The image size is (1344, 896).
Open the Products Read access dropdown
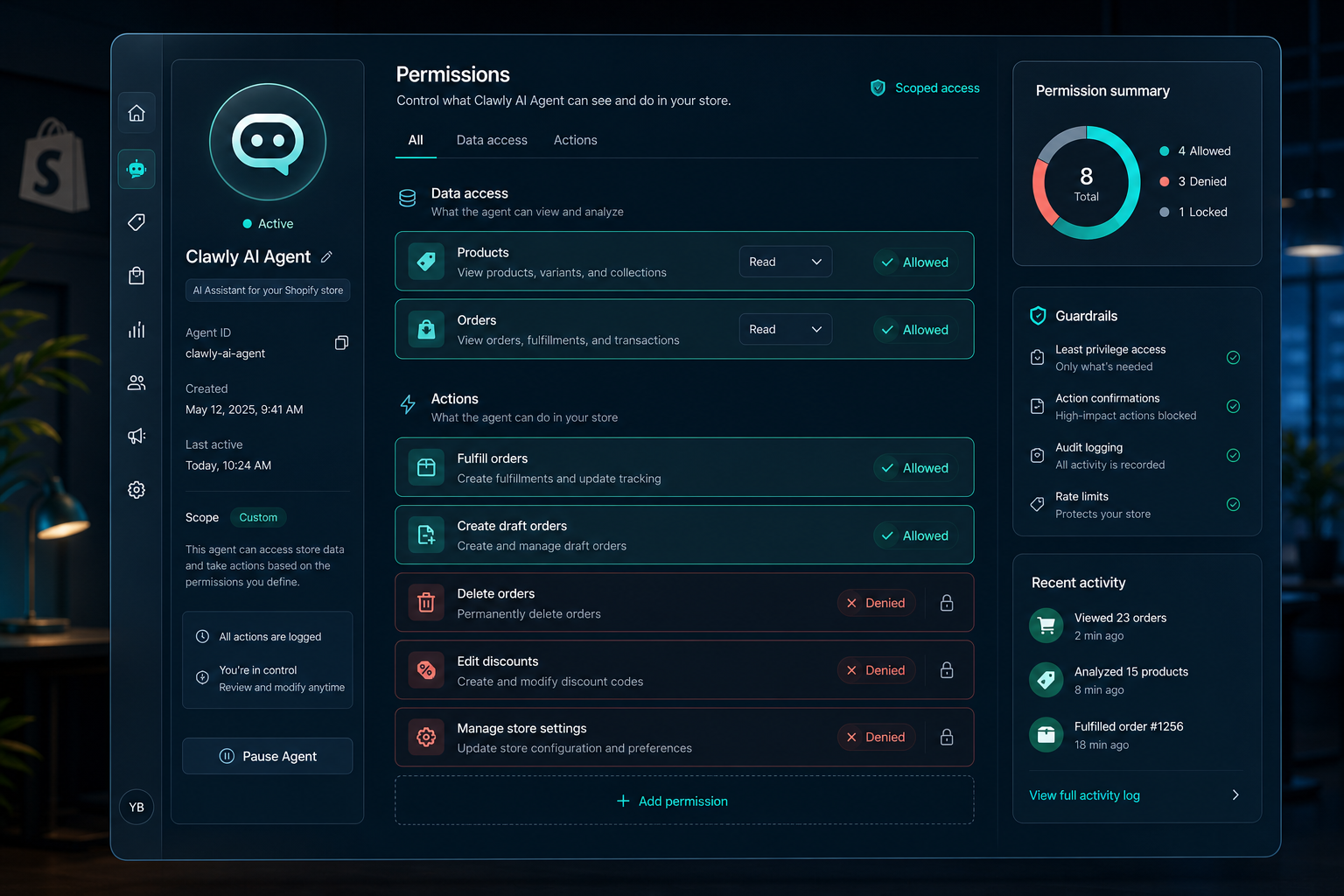click(x=786, y=262)
